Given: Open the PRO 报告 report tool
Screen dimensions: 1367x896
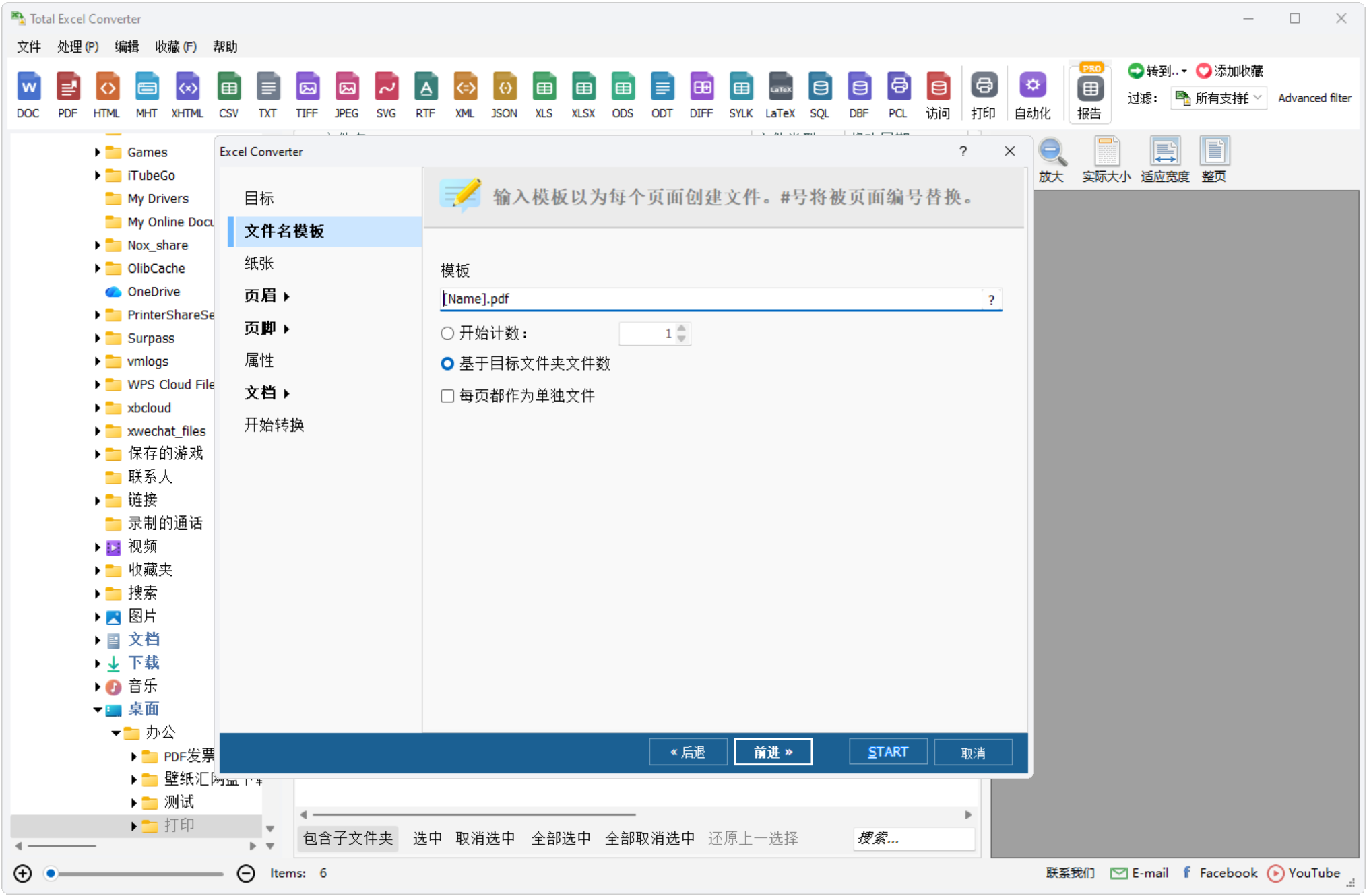Looking at the screenshot, I should [1089, 93].
